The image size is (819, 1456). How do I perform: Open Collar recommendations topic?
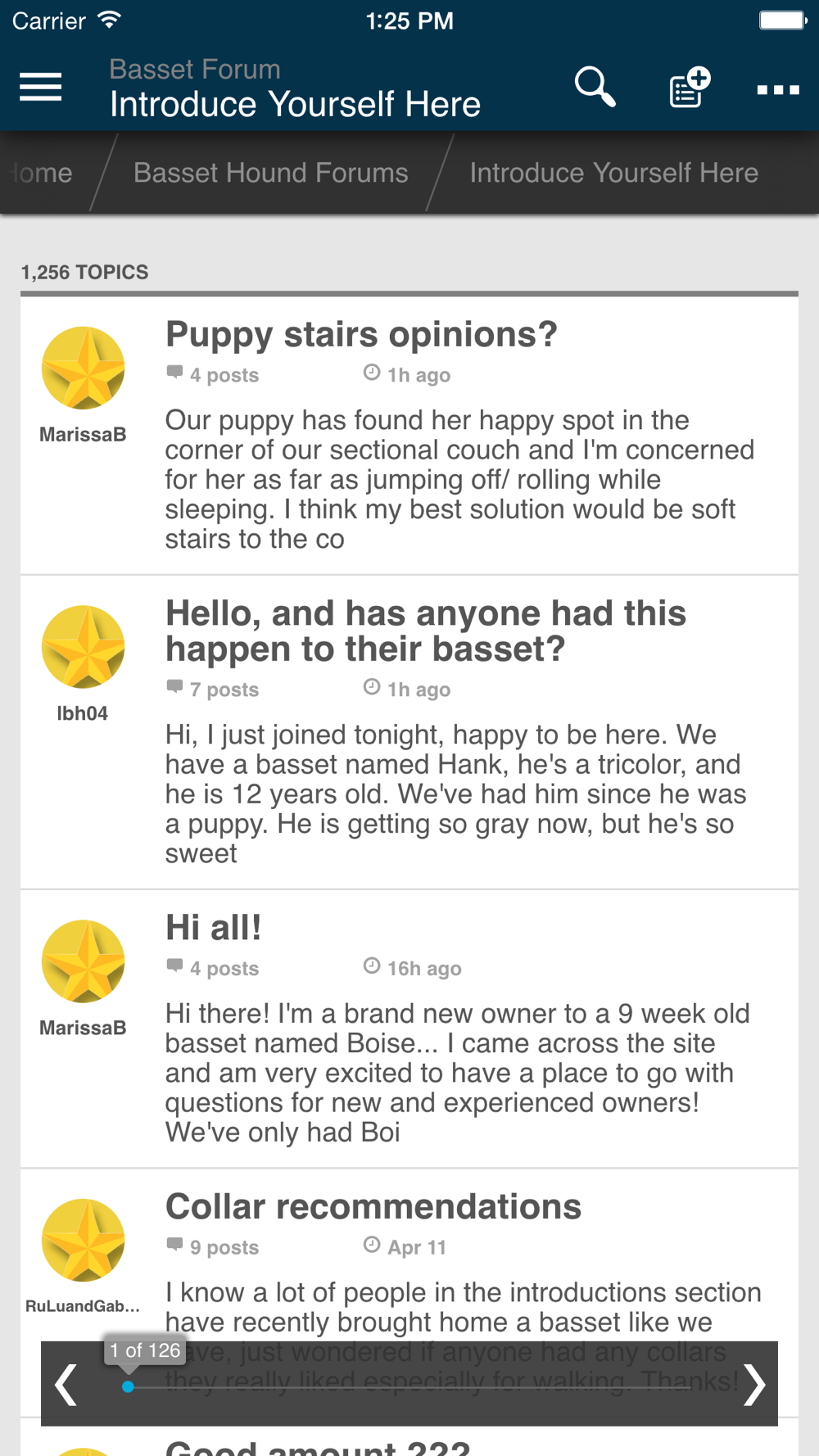373,1206
